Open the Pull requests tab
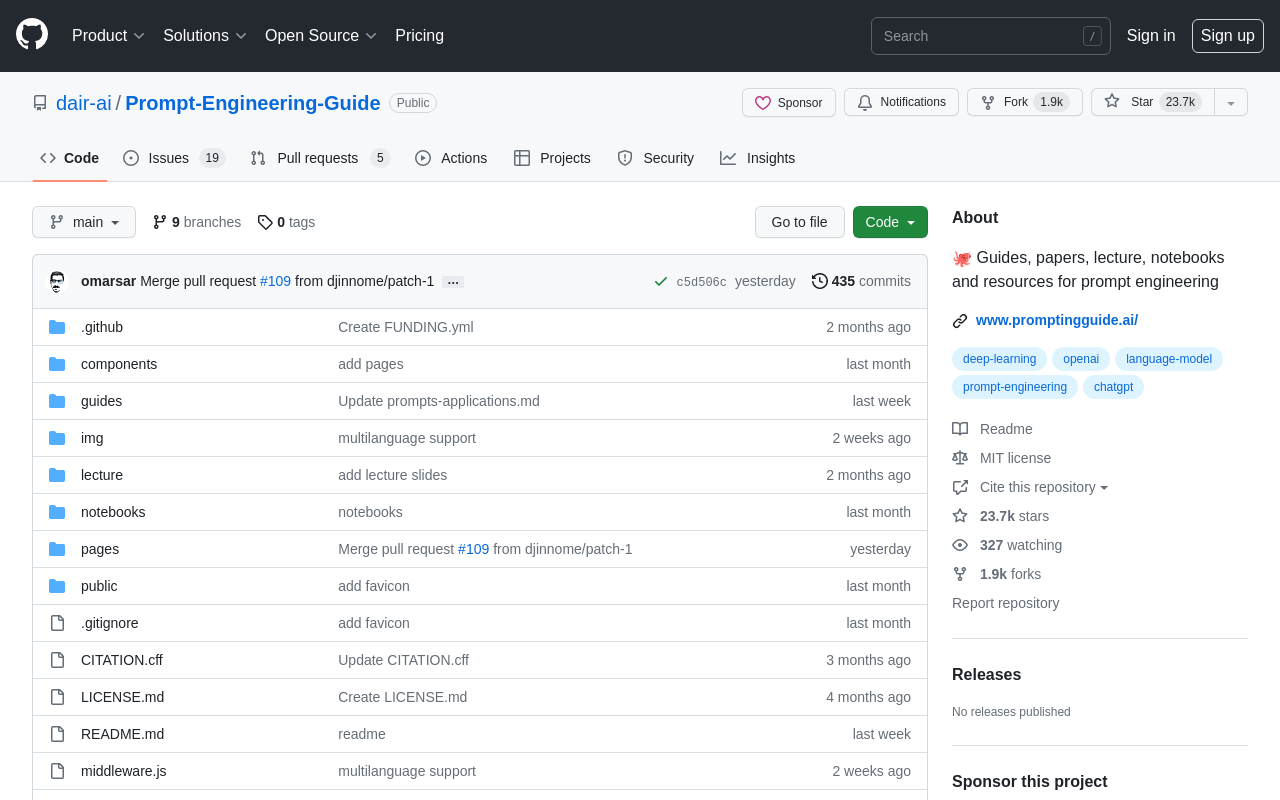 [319, 158]
